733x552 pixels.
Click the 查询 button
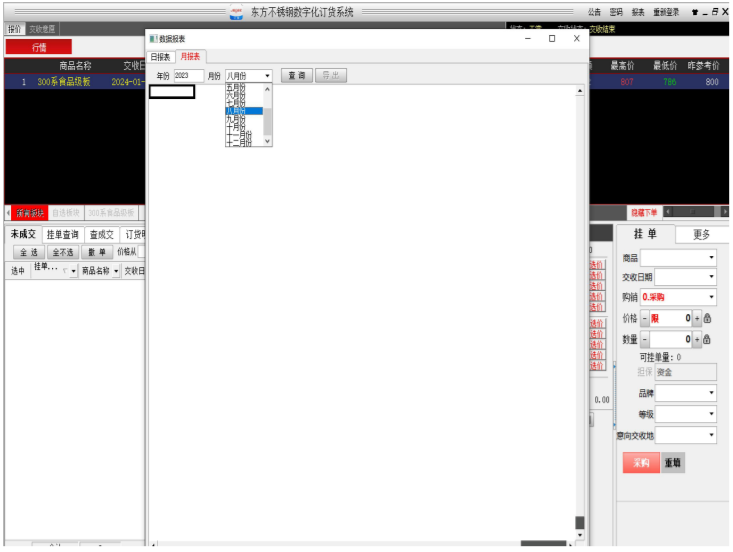pyautogui.click(x=296, y=76)
